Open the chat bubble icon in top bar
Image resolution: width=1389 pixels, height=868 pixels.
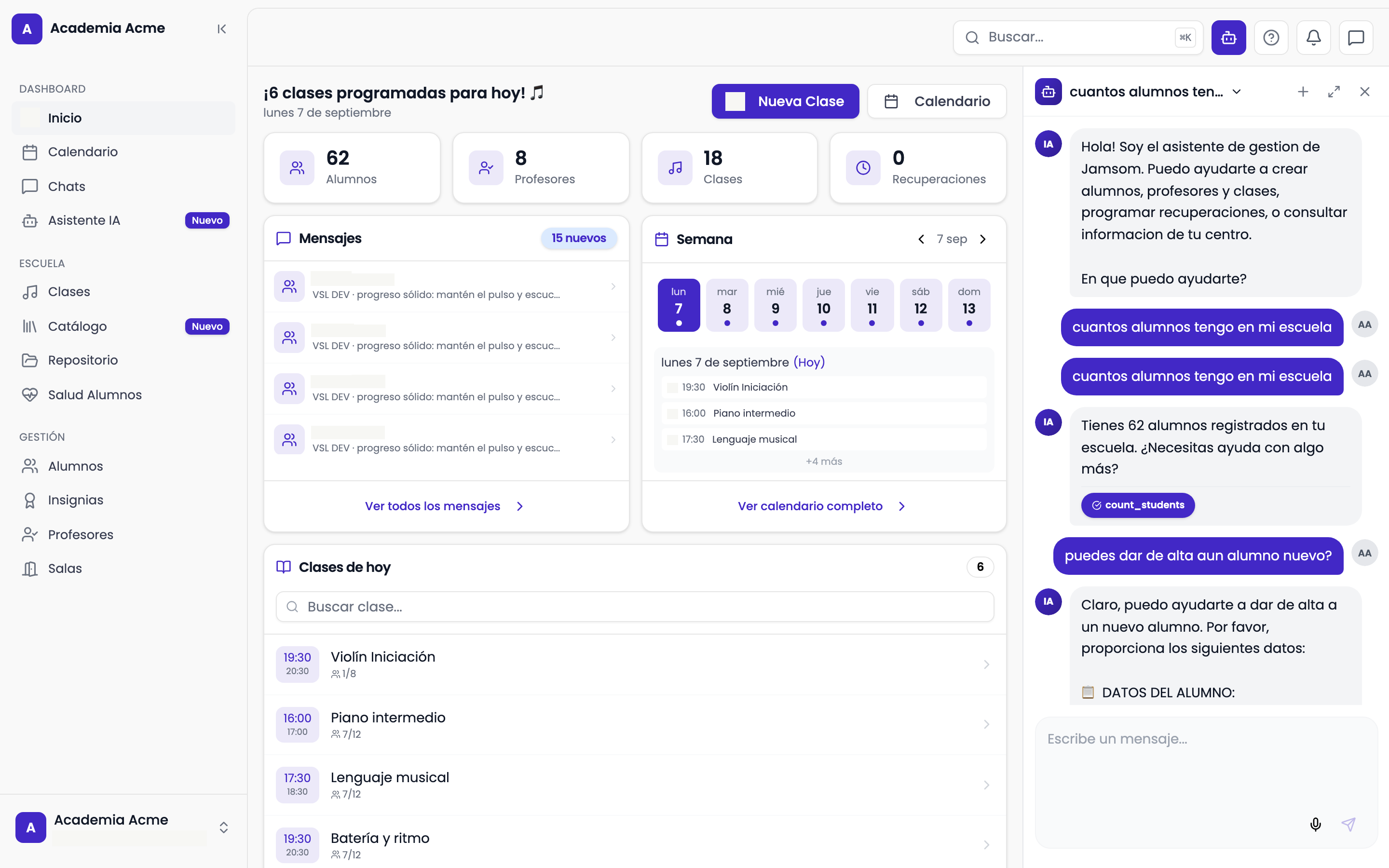coord(1356,38)
